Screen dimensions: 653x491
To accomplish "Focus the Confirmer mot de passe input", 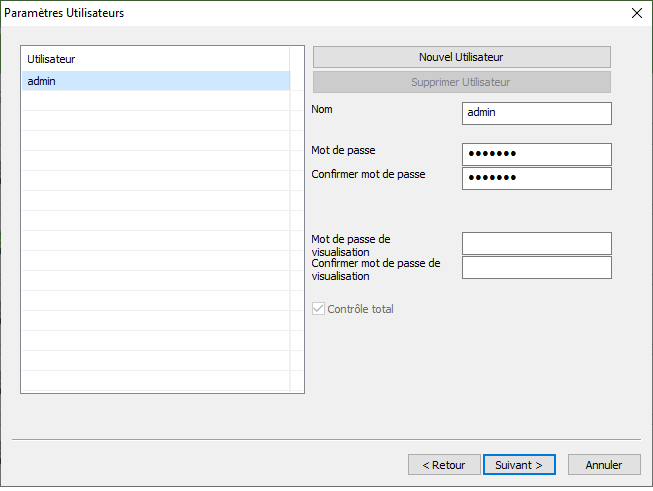I will tap(536, 178).
